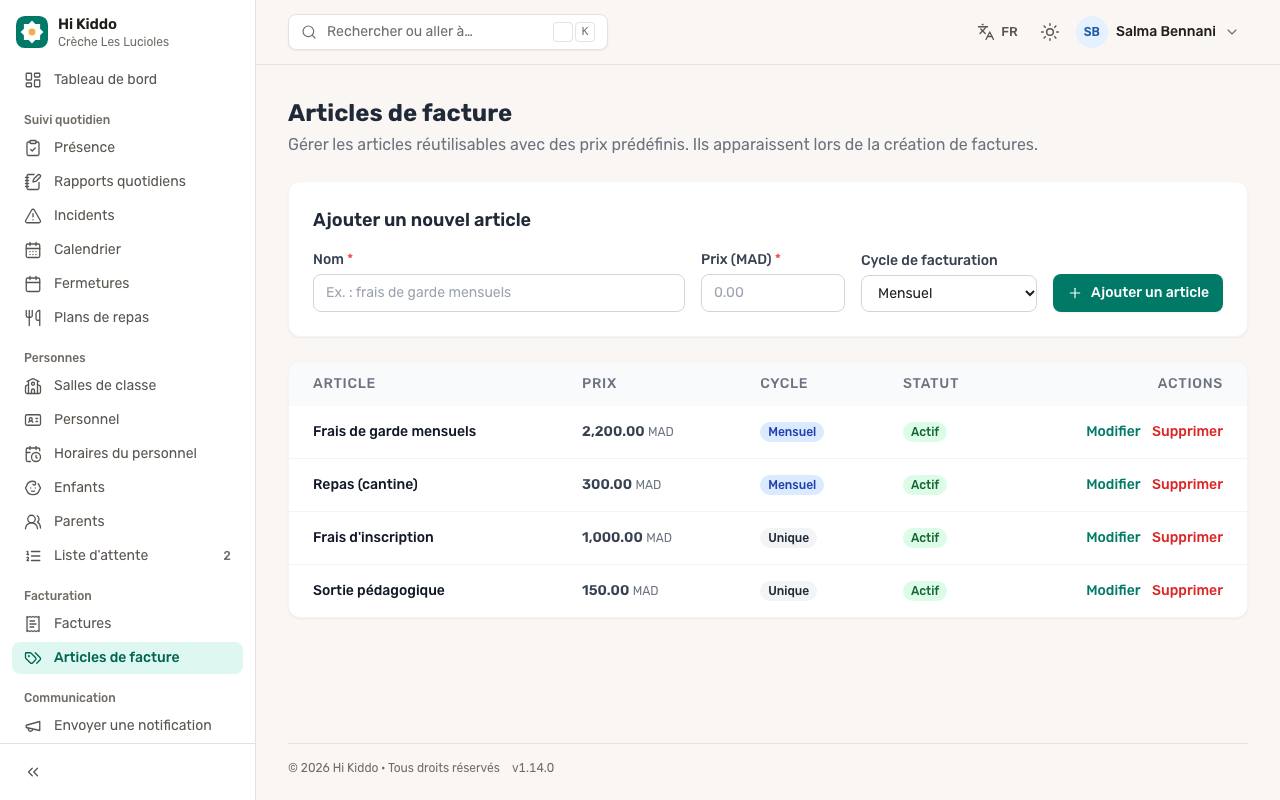Open Tableau de bord dashboard icon
The width and height of the screenshot is (1280, 800).
[33, 80]
